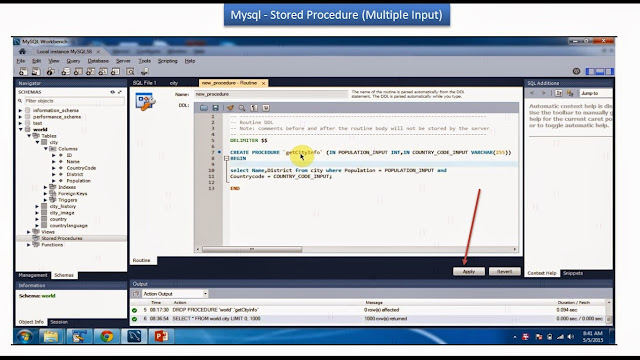
Task: Open SQL script file toolbar icon
Action: [x=36, y=71]
